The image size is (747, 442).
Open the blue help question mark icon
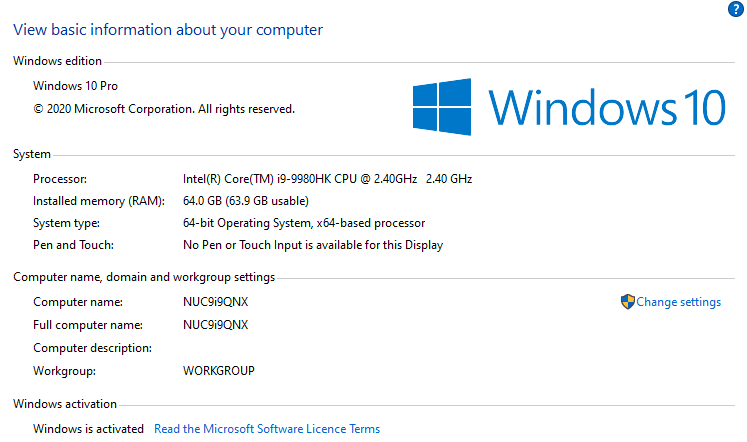[x=736, y=9]
